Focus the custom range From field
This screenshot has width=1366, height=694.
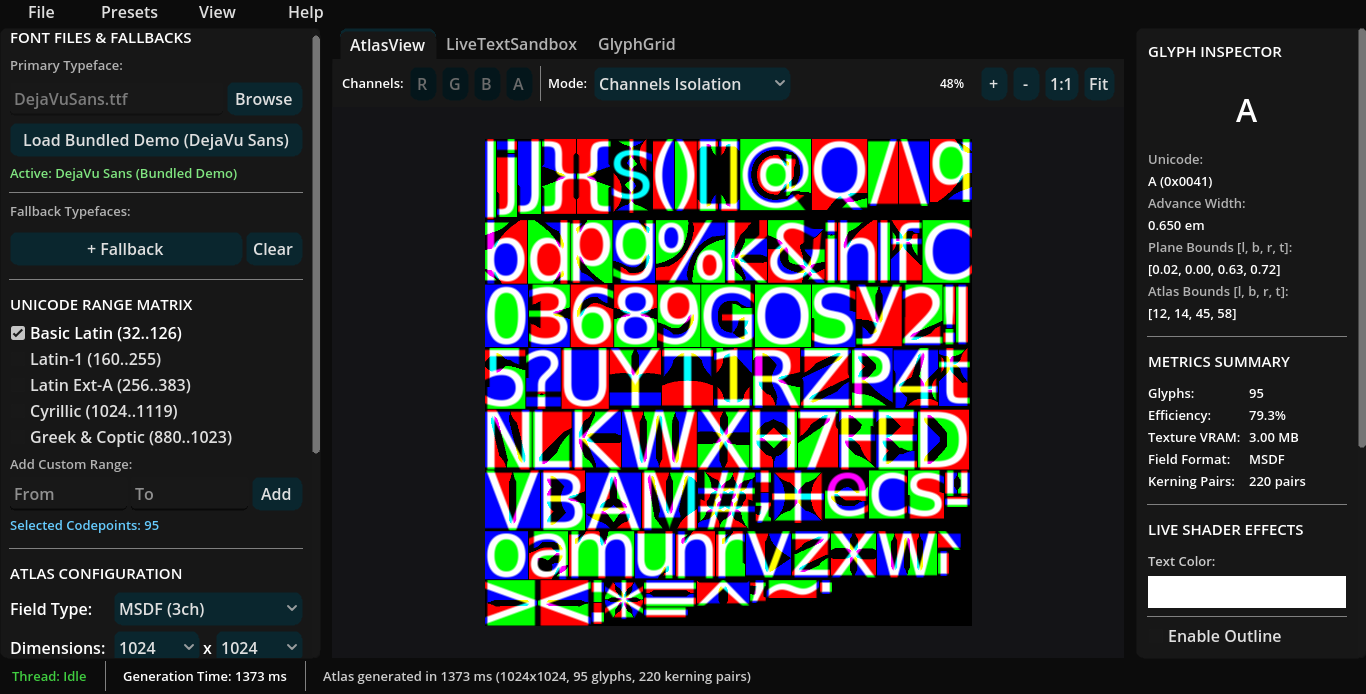tap(68, 494)
